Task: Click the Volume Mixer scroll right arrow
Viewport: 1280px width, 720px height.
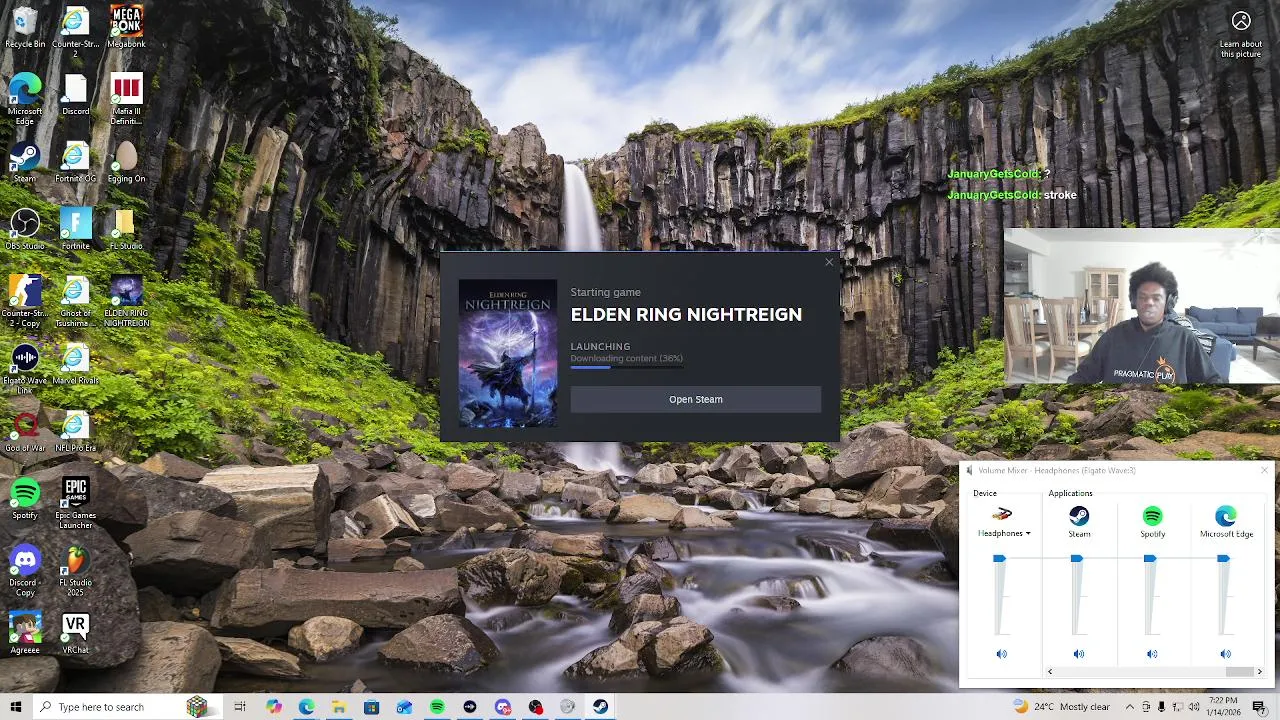Action: [1260, 672]
